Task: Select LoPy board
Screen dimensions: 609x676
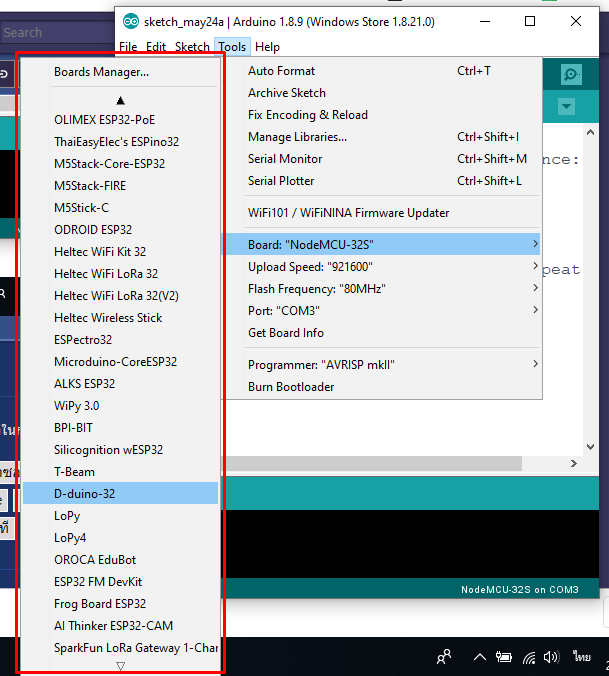Action: pos(121,515)
